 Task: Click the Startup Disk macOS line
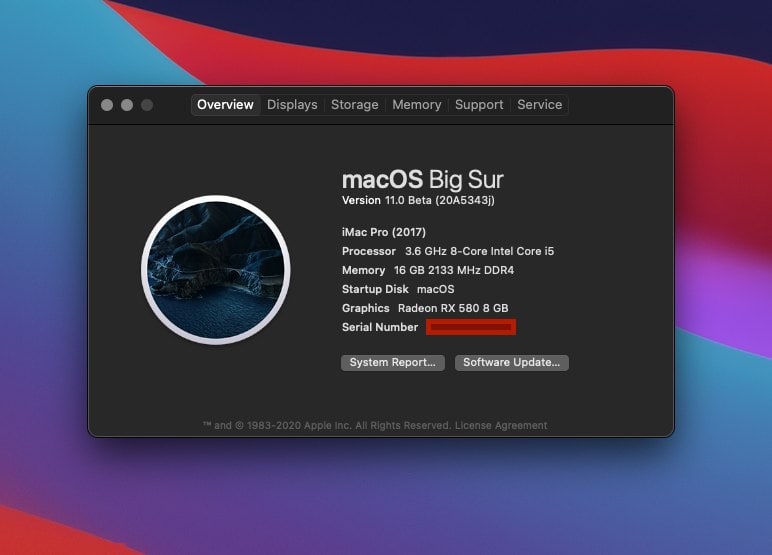[x=398, y=289]
